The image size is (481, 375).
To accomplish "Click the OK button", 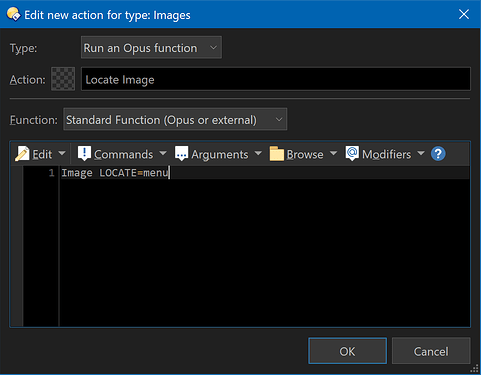I will click(347, 351).
